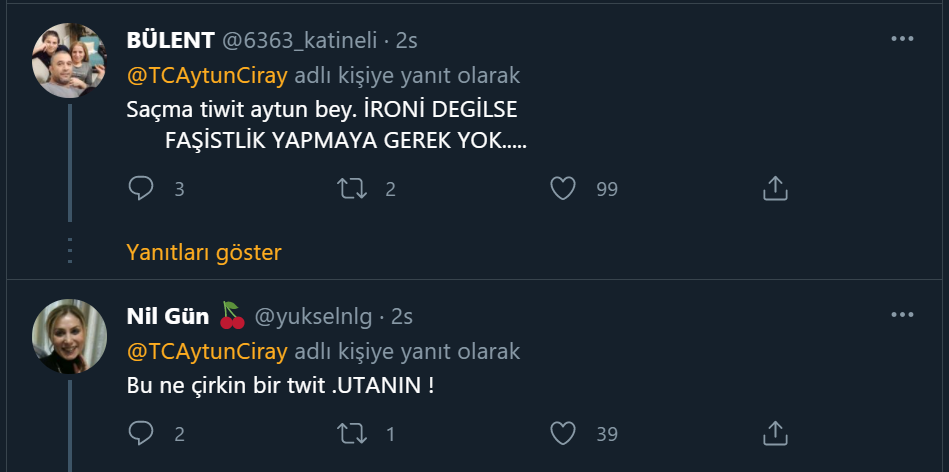Retweet Nil Gün's tweet
Screen dimensions: 949x472
tap(351, 434)
